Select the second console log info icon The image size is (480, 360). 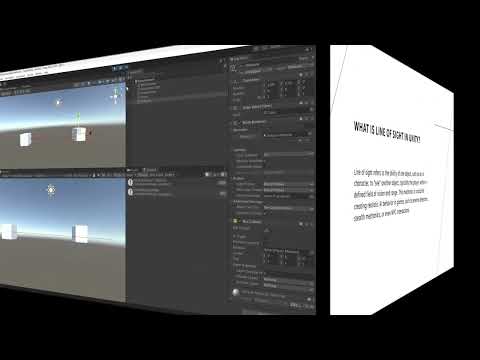coord(130,192)
